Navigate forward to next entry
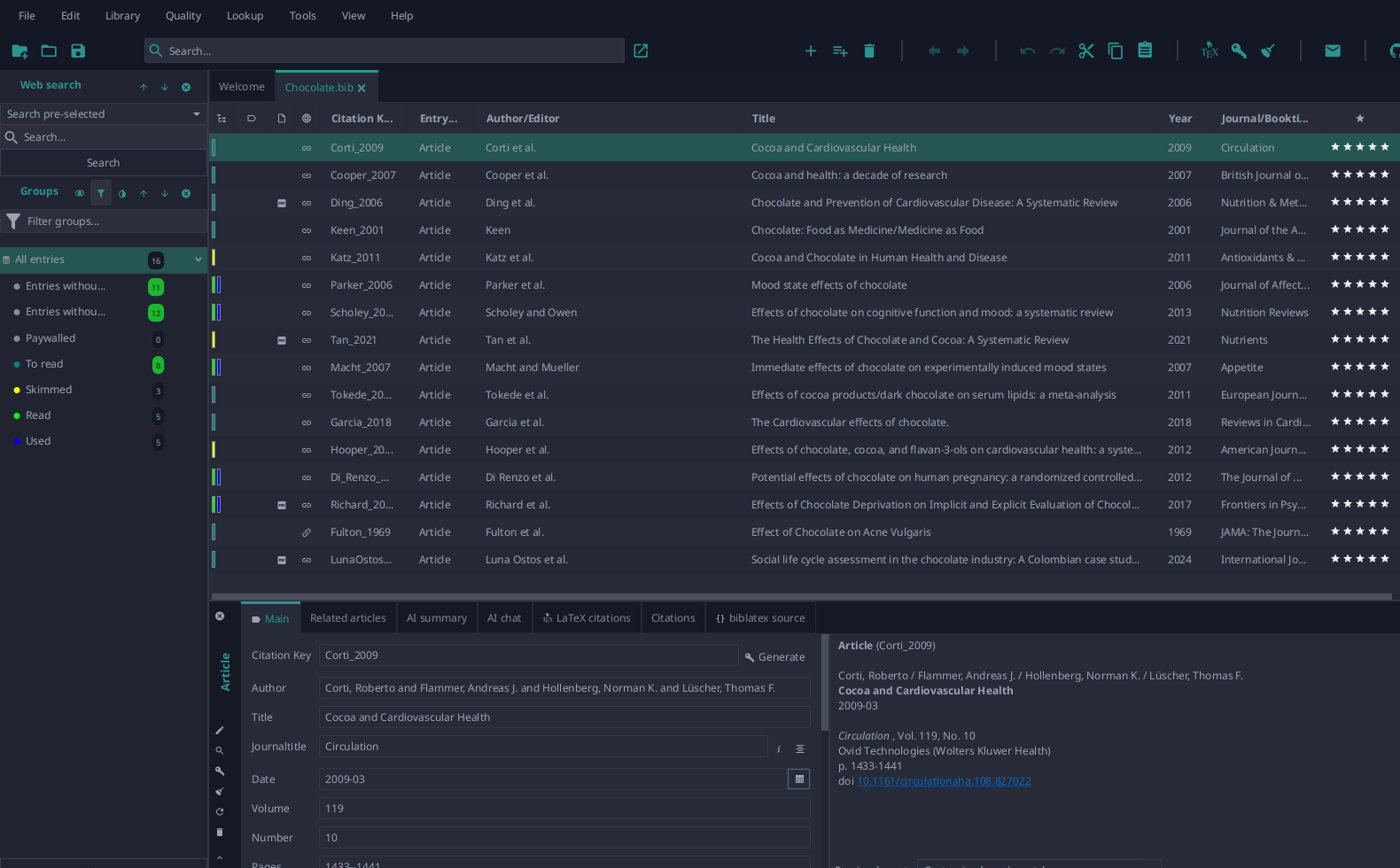1400x868 pixels. click(x=963, y=51)
